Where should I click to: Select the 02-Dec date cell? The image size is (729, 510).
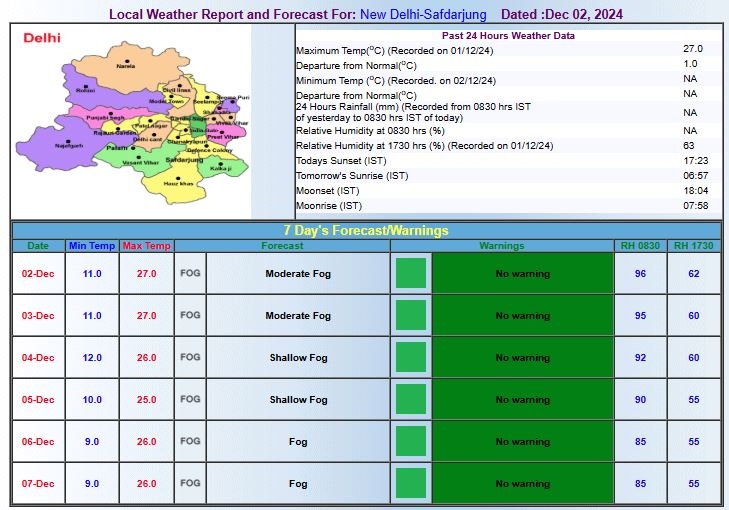(38, 273)
